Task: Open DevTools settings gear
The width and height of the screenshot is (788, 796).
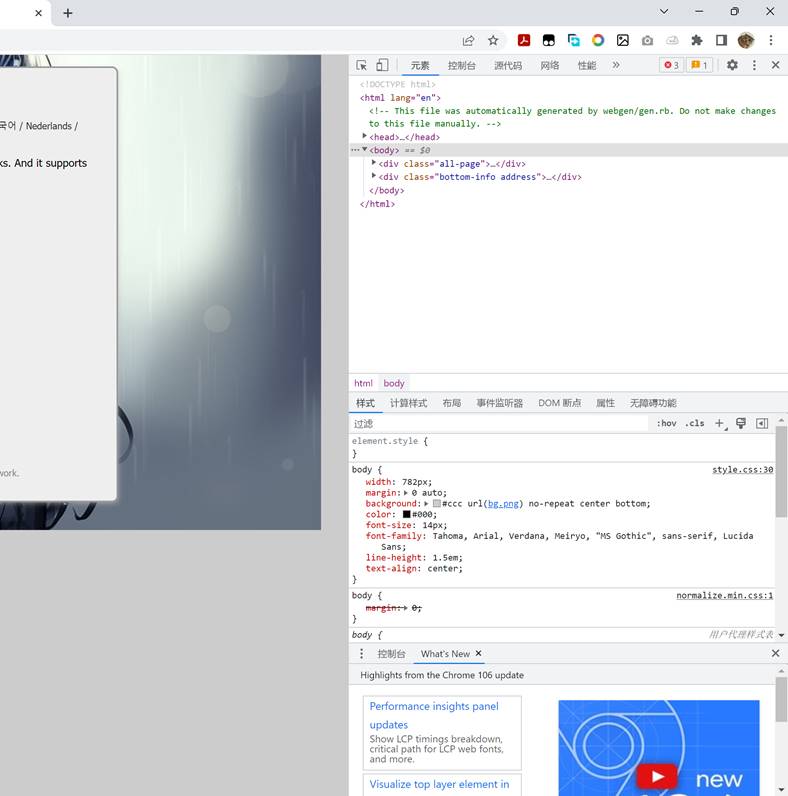Action: pyautogui.click(x=732, y=65)
